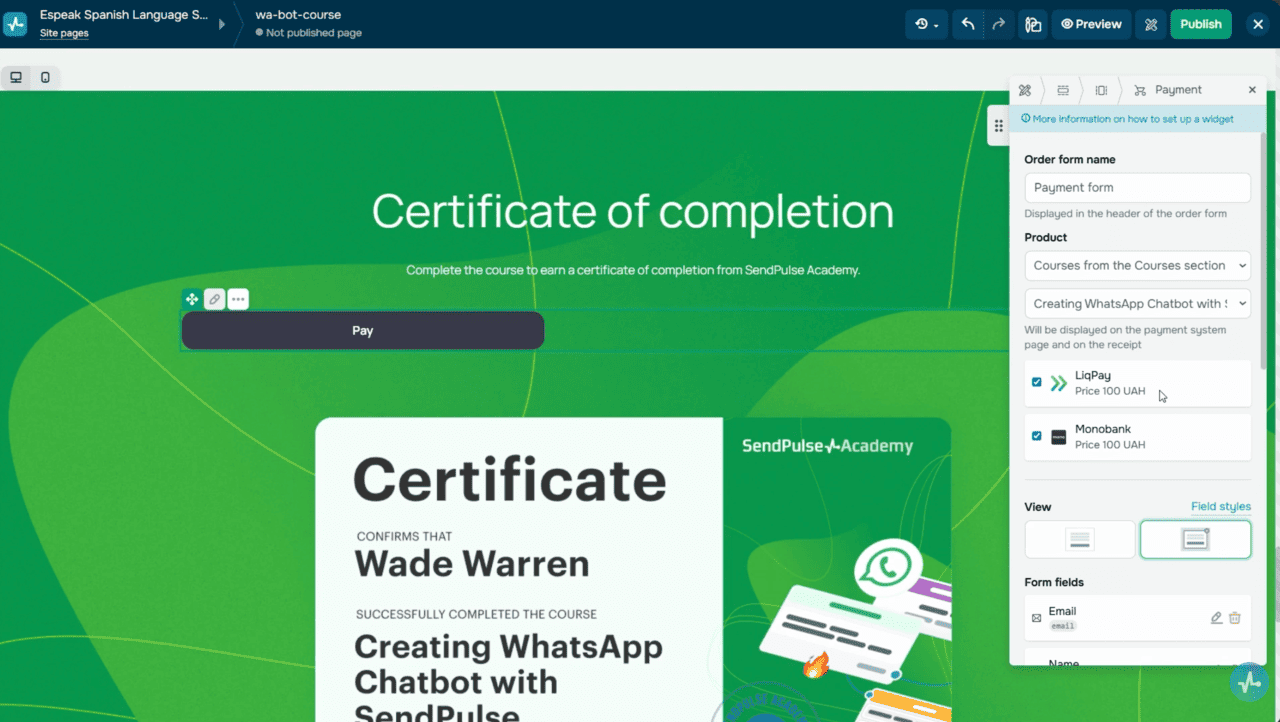Click the panel drag handle dots
Image resolution: width=1280 pixels, height=722 pixels.
pyautogui.click(x=998, y=126)
